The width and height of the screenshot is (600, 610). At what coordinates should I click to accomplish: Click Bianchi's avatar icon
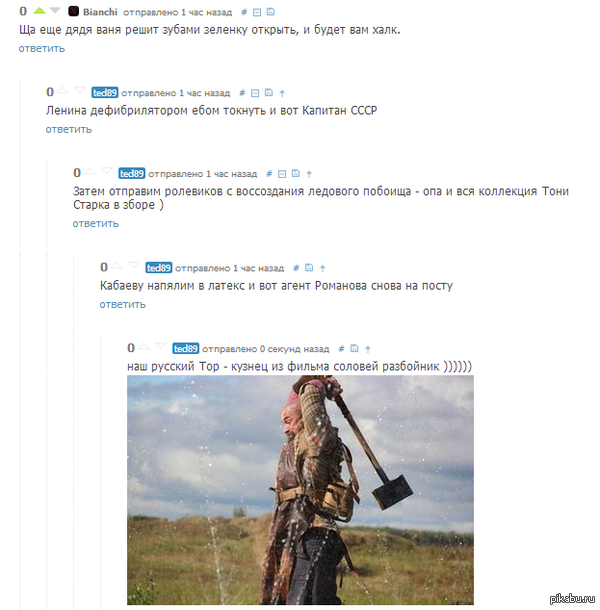point(74,12)
